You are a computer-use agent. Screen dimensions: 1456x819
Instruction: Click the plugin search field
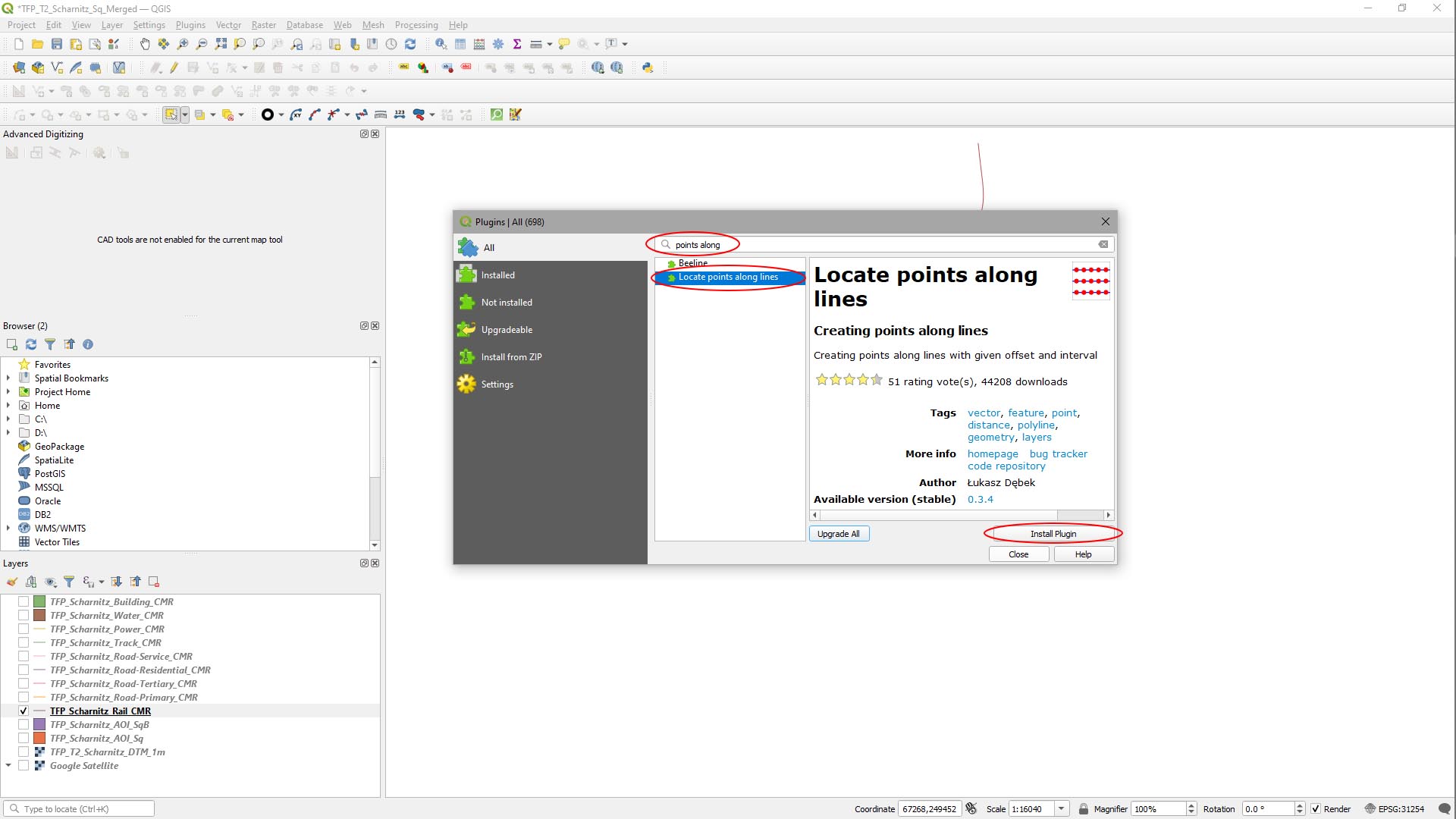point(883,244)
